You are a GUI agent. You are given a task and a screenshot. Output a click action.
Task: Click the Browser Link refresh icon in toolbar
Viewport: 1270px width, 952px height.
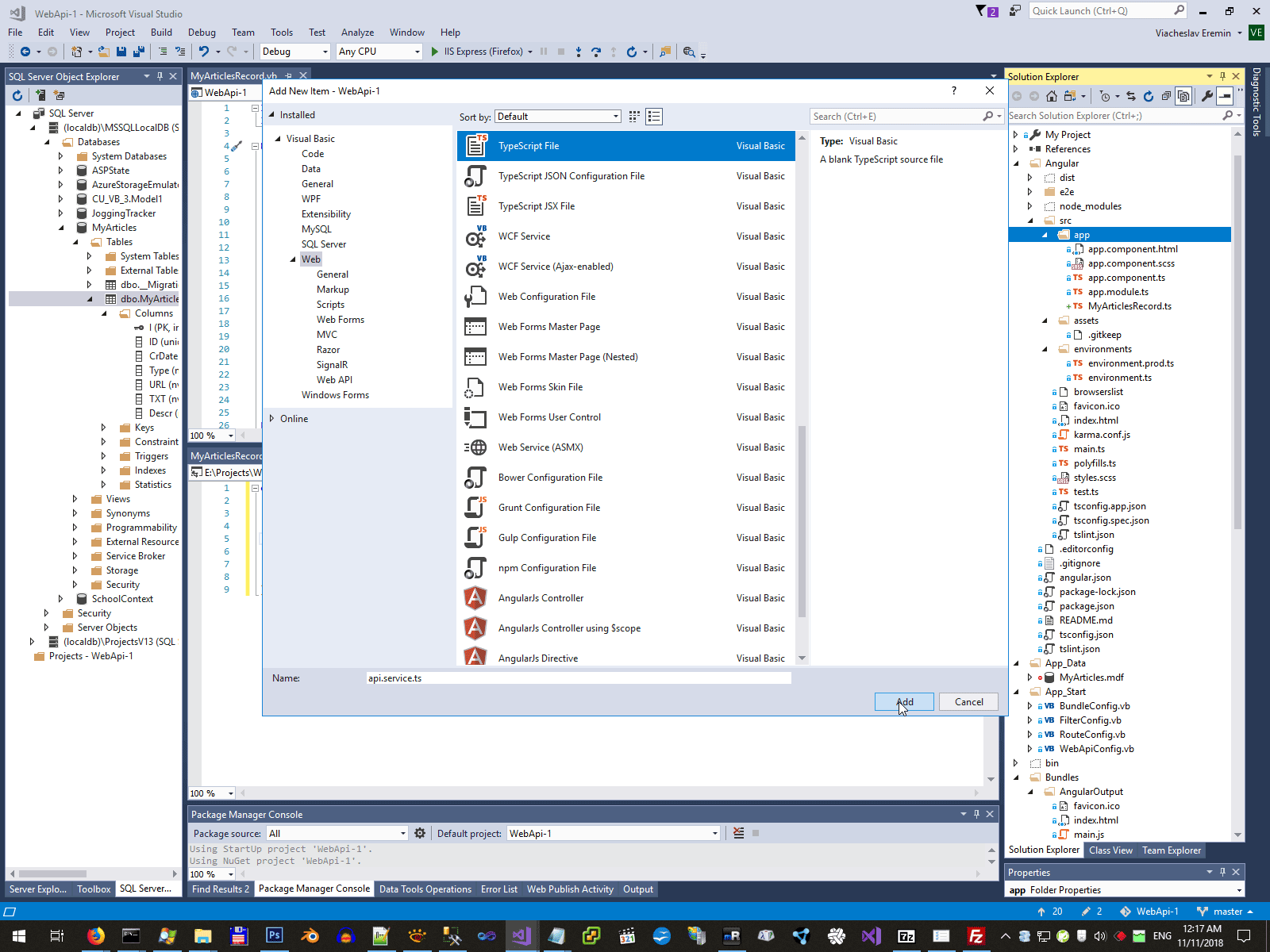(x=632, y=52)
